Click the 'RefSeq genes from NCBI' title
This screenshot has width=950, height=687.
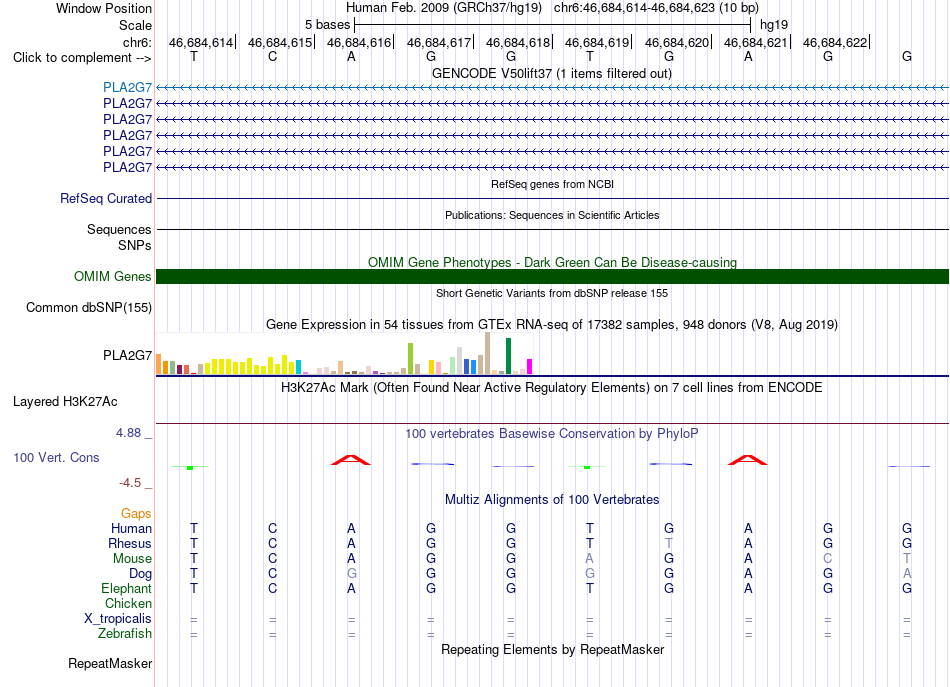[x=552, y=184]
